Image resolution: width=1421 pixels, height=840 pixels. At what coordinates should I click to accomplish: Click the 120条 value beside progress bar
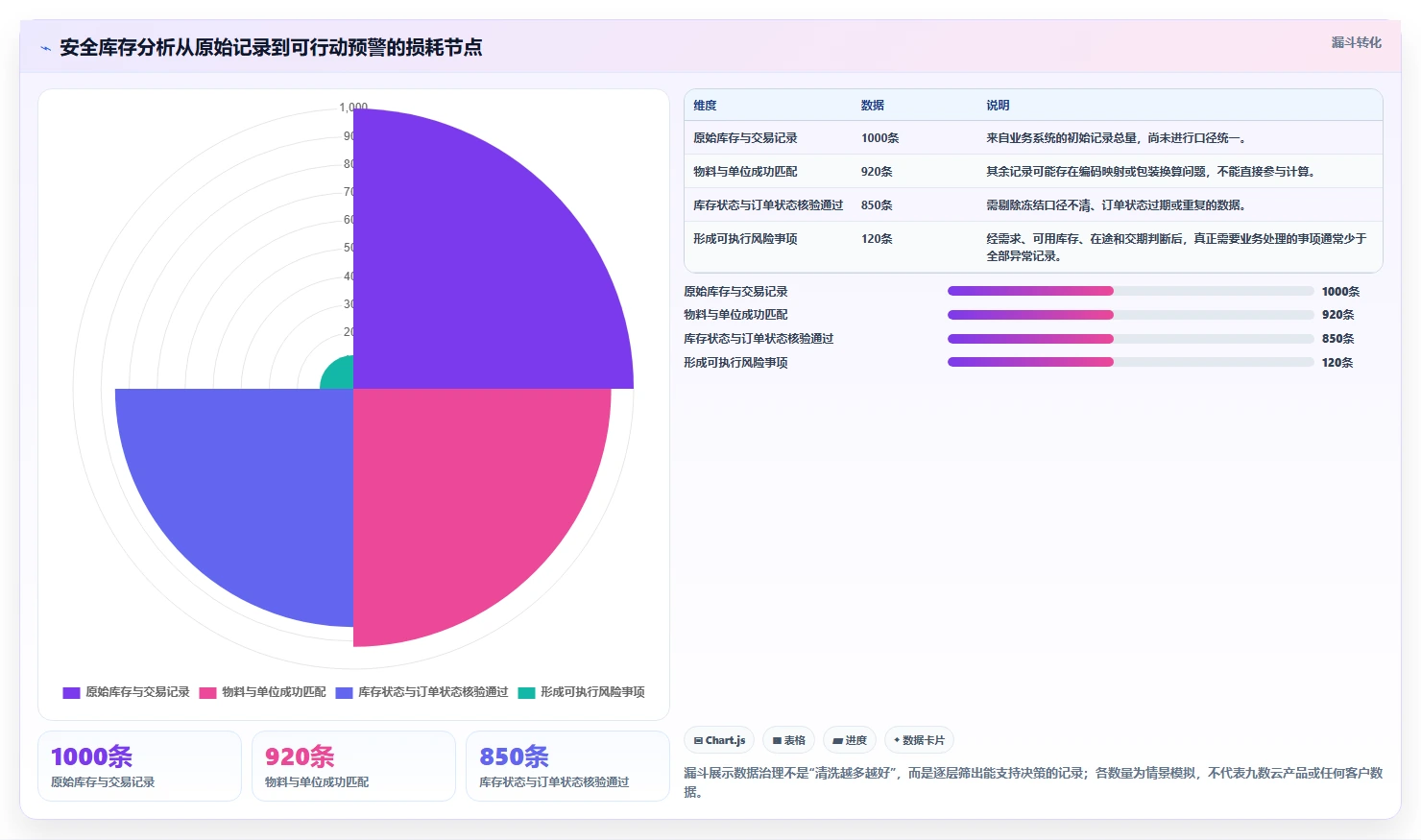coord(1337,363)
